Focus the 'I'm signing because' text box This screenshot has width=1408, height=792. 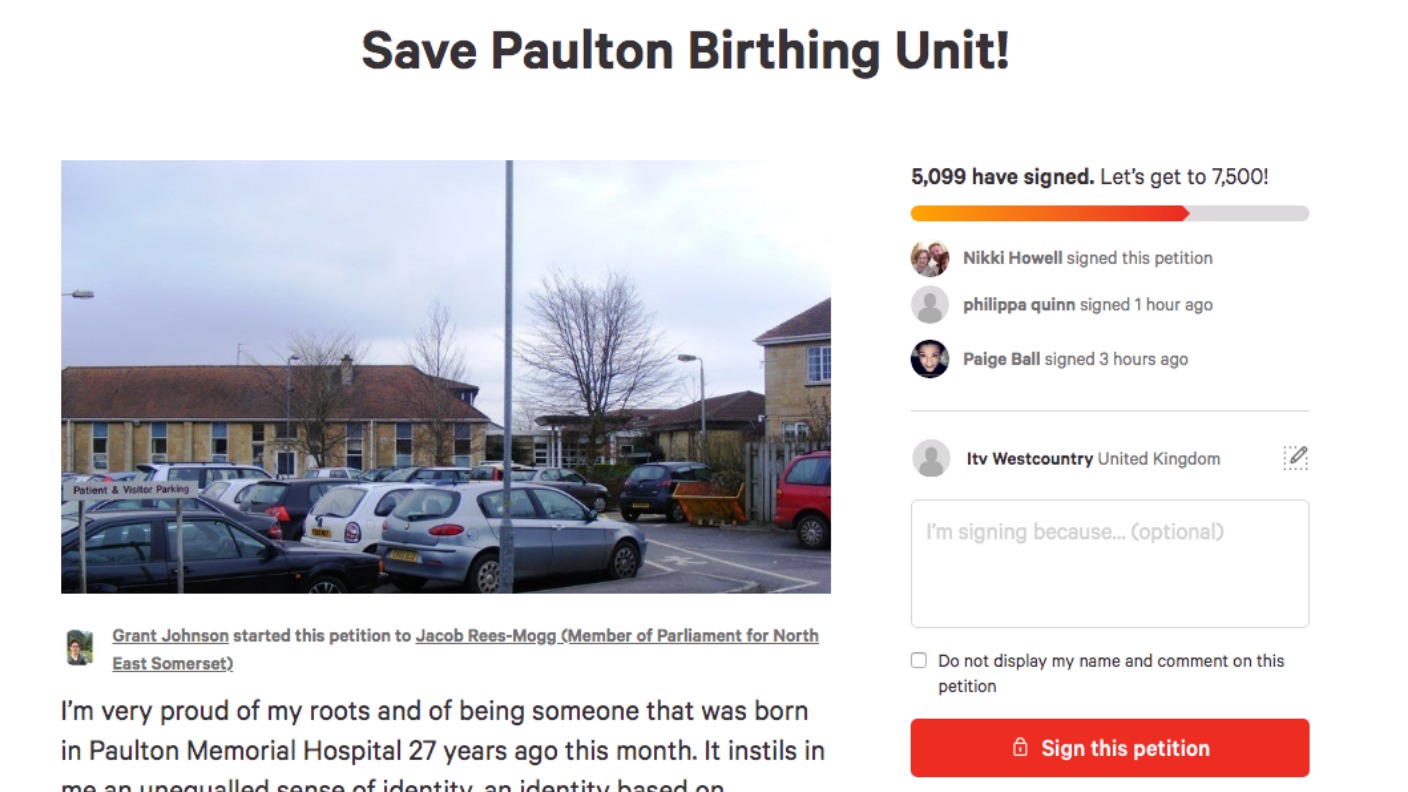1110,564
